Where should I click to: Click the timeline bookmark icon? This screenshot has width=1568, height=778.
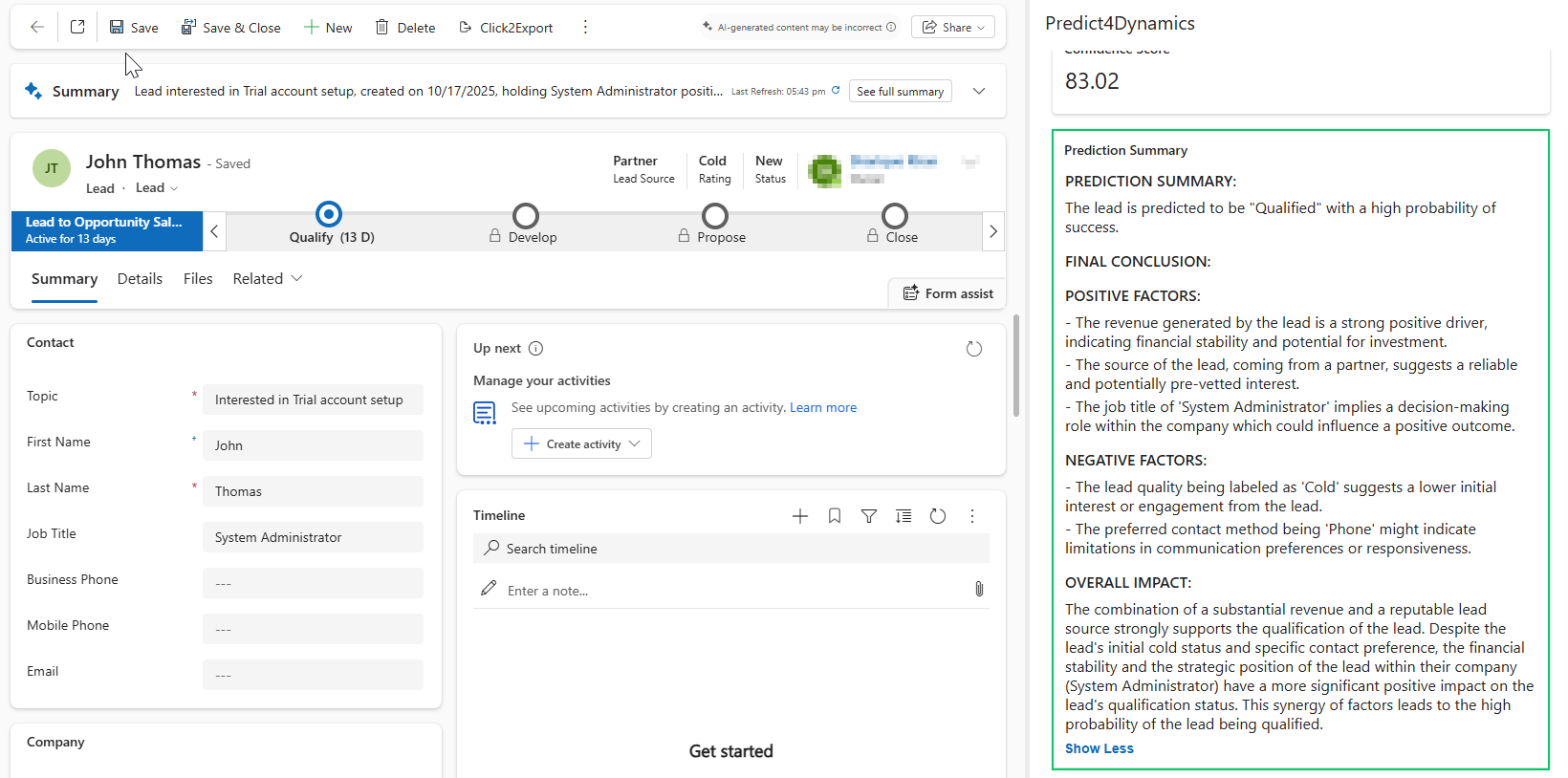(x=835, y=516)
